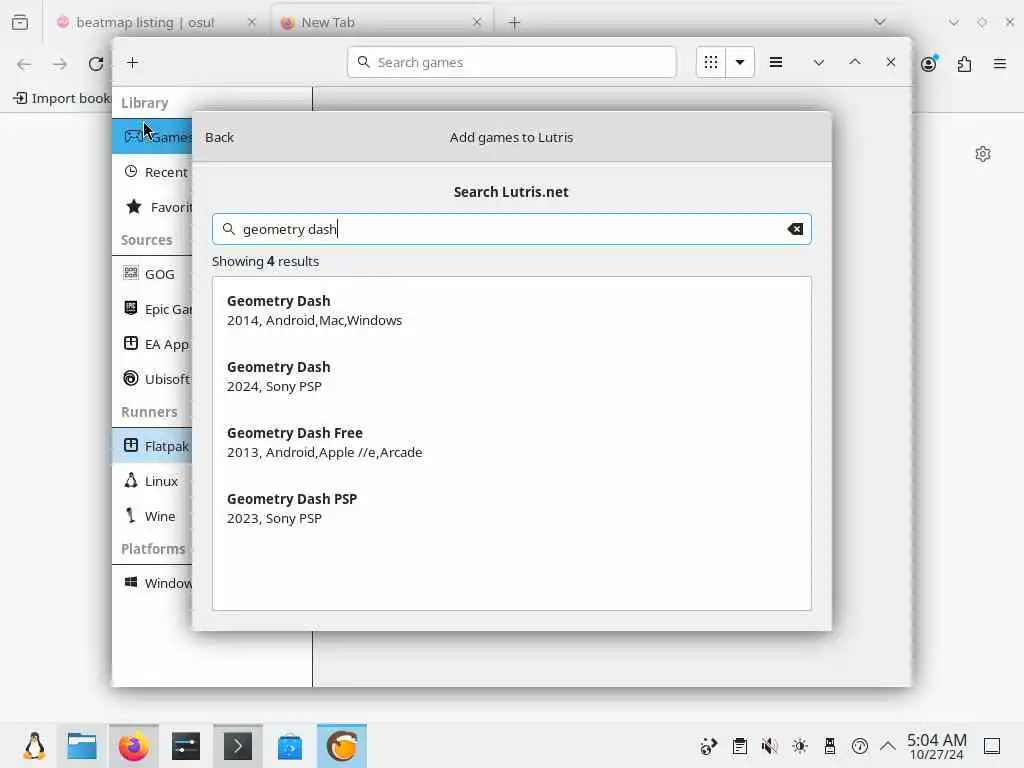Open Firefox View icon
1024x768 pixels.
20,22
